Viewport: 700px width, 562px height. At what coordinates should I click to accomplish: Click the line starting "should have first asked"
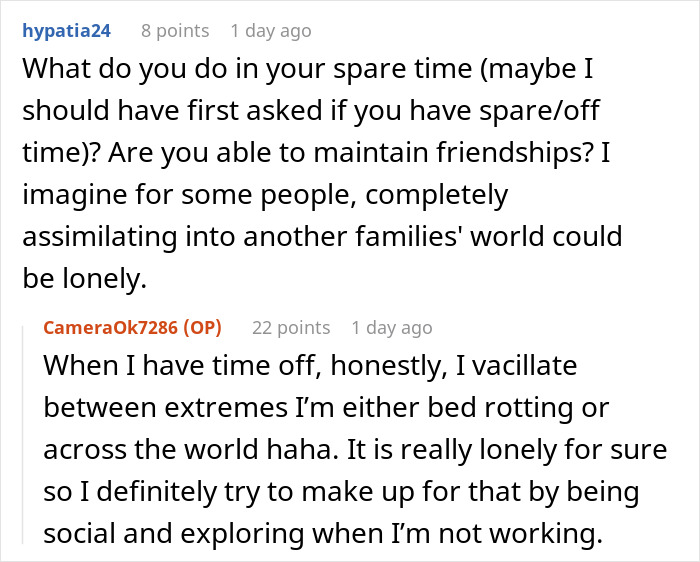click(310, 108)
